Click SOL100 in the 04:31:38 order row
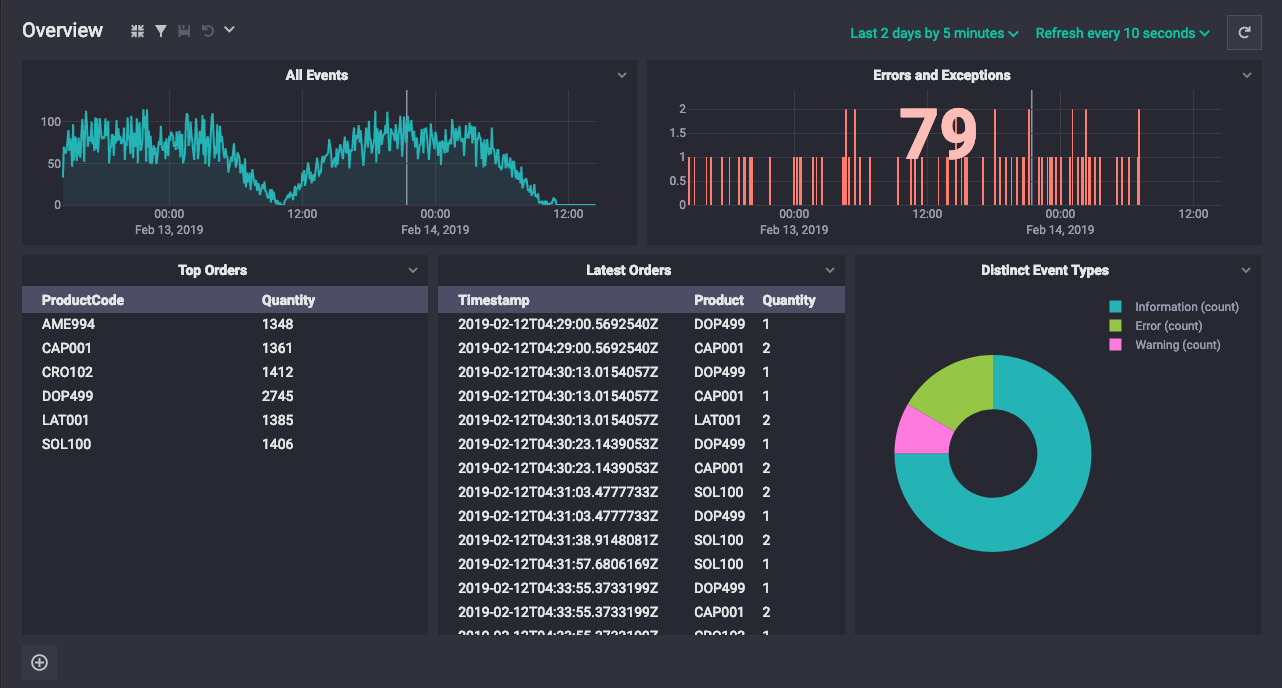This screenshot has height=688, width=1282. [x=719, y=540]
